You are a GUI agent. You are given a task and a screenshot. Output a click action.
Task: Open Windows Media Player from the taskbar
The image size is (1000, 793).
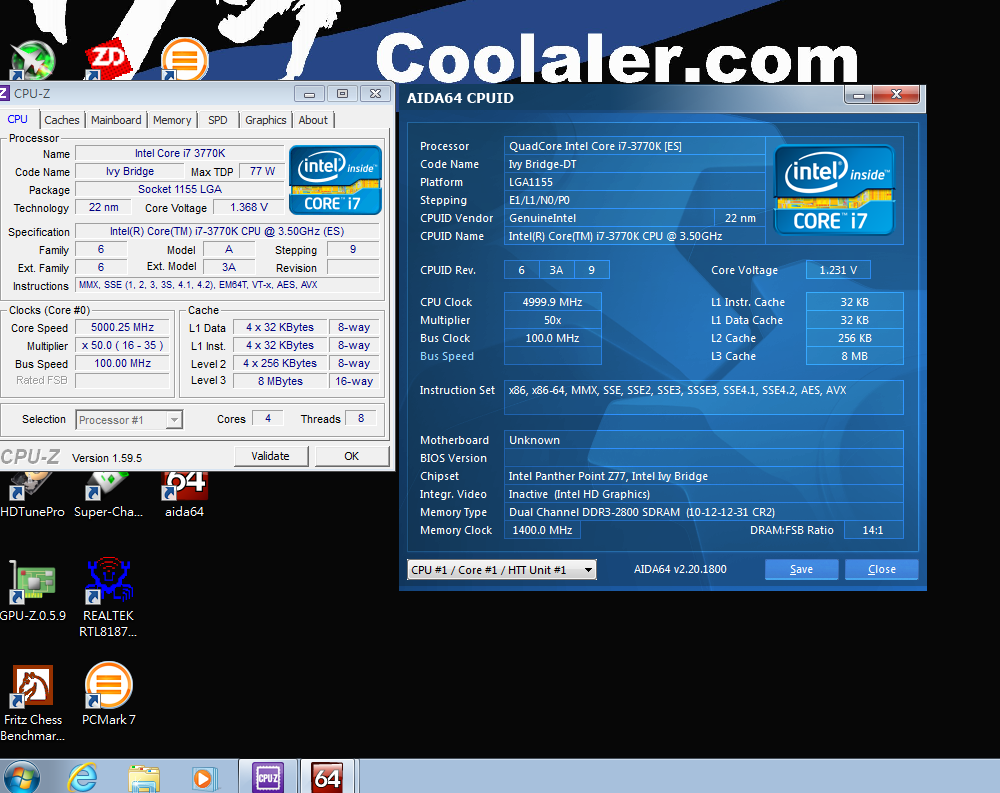(204, 778)
